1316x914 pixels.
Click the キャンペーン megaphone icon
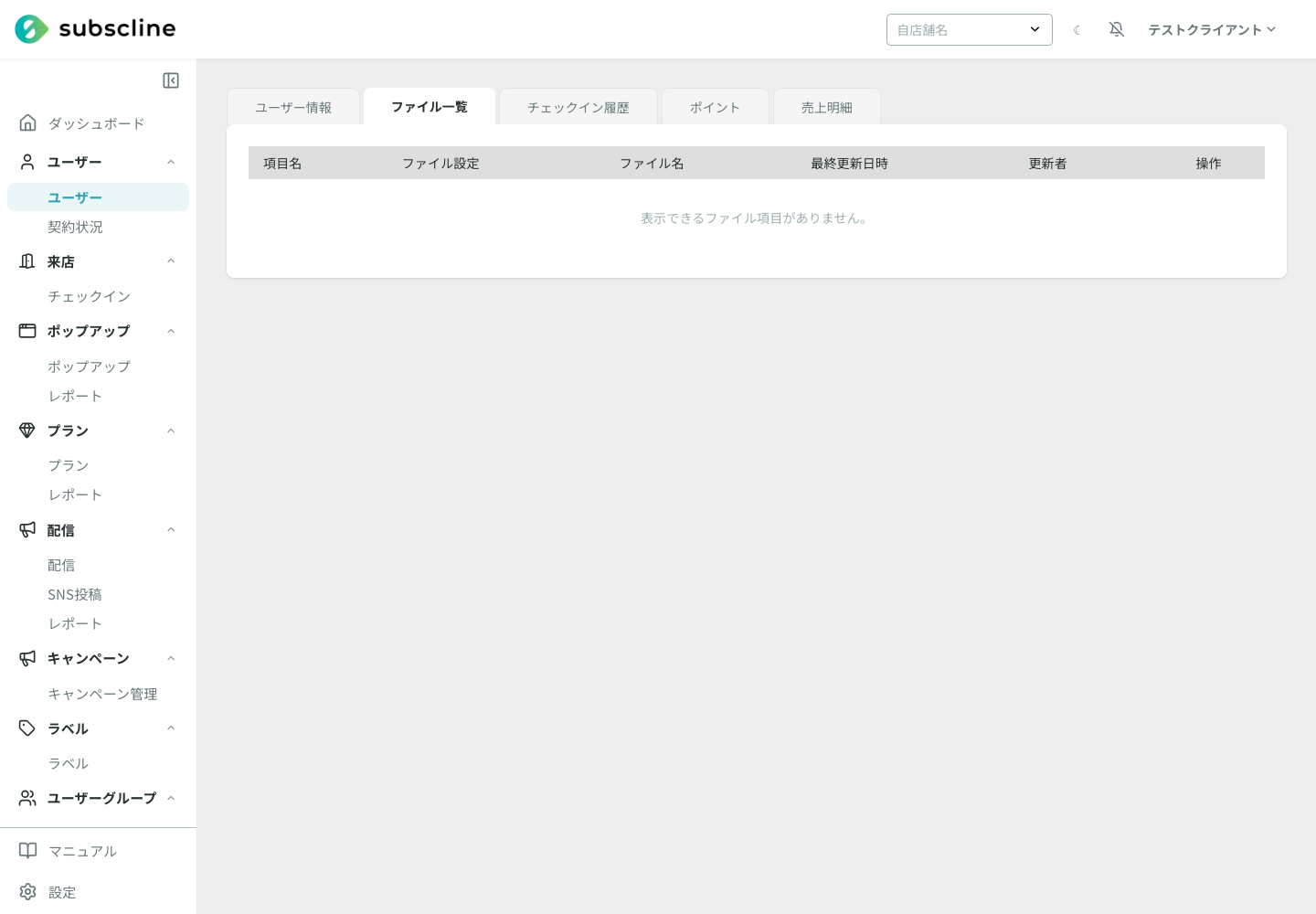(27, 658)
